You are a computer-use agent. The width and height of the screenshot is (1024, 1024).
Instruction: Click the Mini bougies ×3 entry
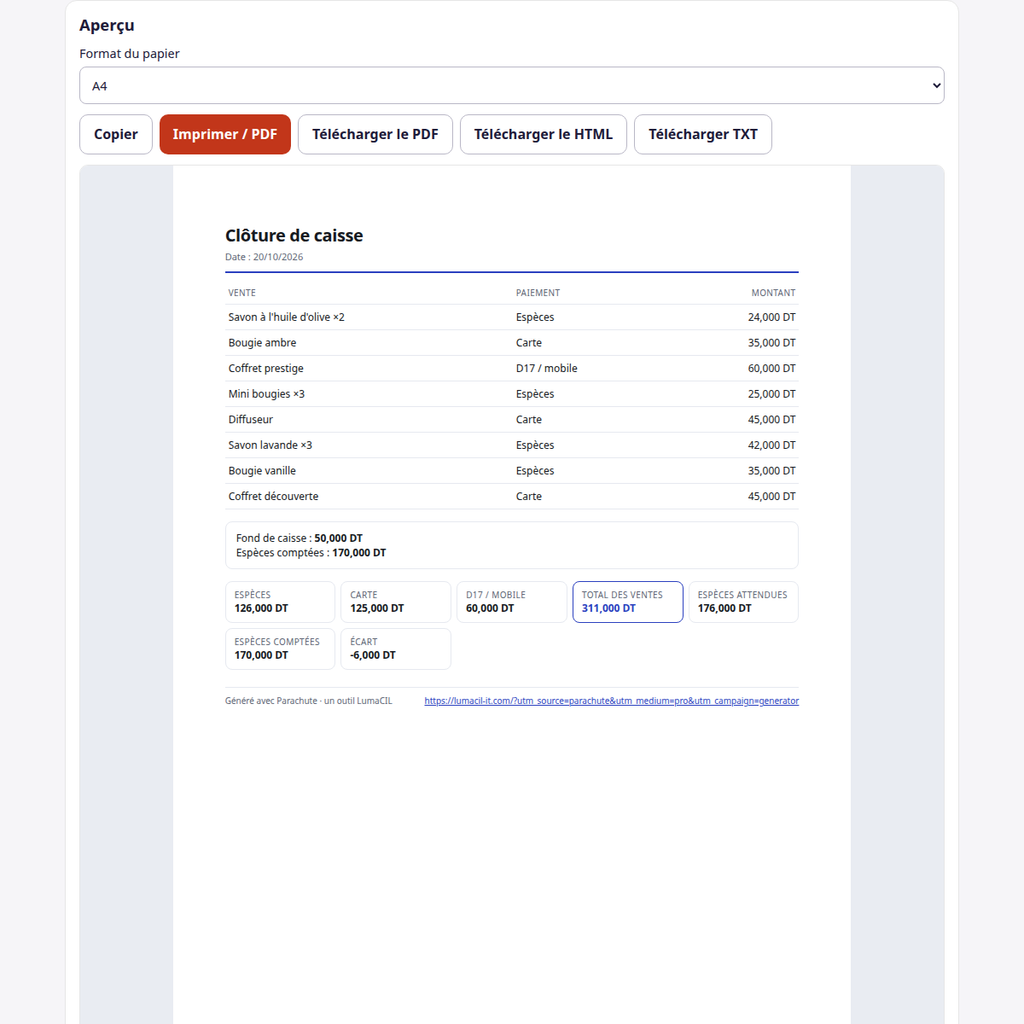pos(266,394)
